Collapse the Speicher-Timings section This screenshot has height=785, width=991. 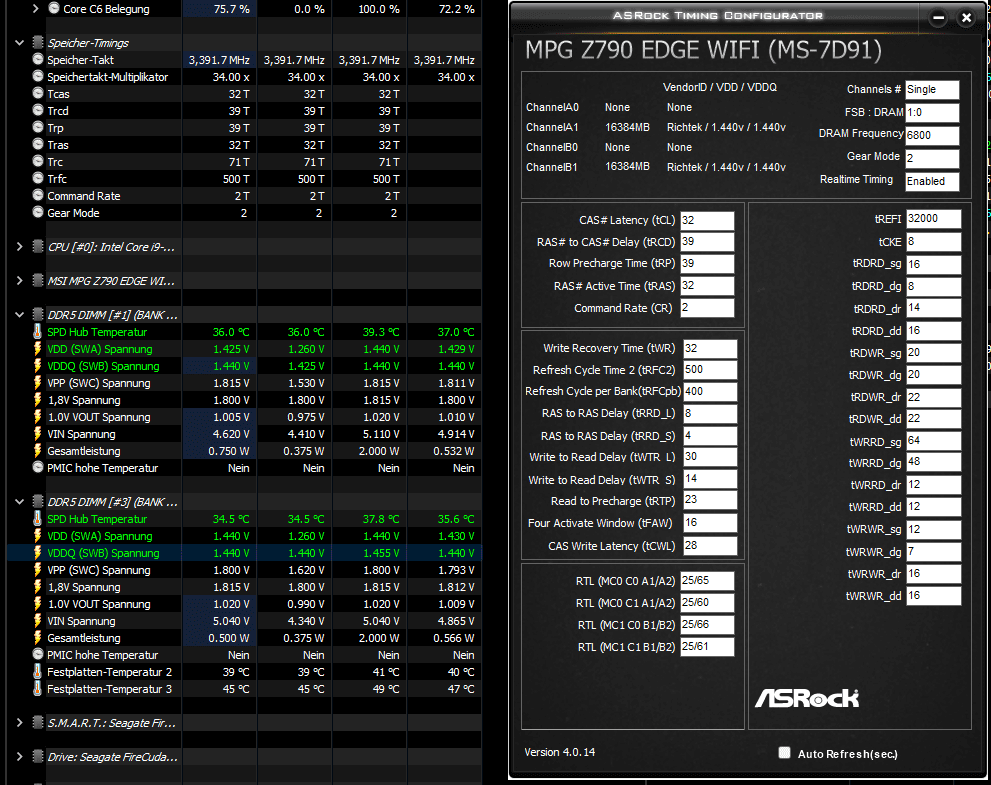click(20, 43)
